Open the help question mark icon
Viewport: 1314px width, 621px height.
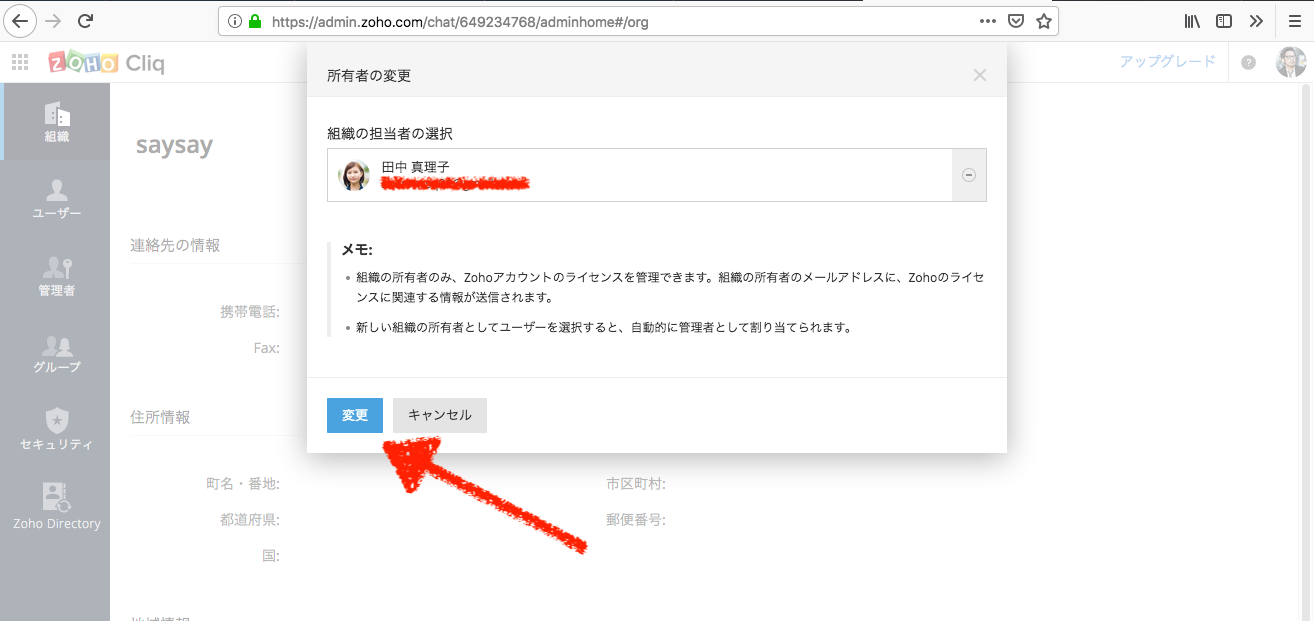click(x=1248, y=62)
